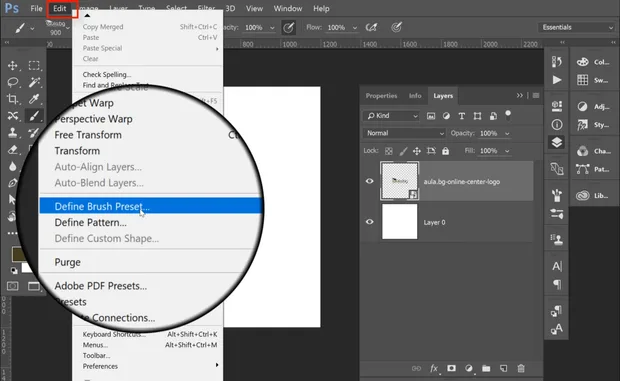Click the layers panel menu icon
Screen dimensions: 620x381
click(536, 95)
